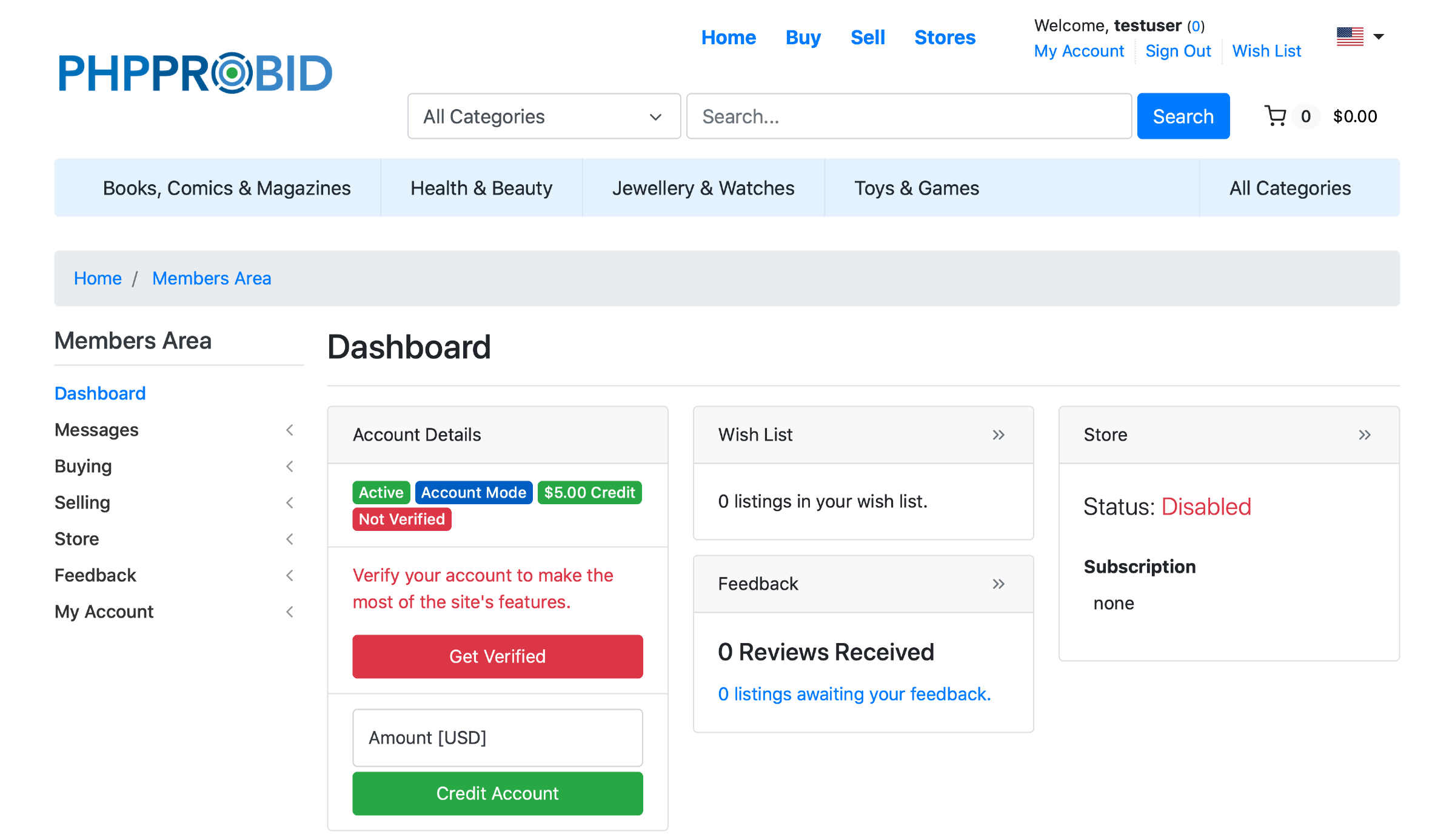Click the $5.00 Credit badge
Viewport: 1455px width, 840px height.
[x=589, y=492]
